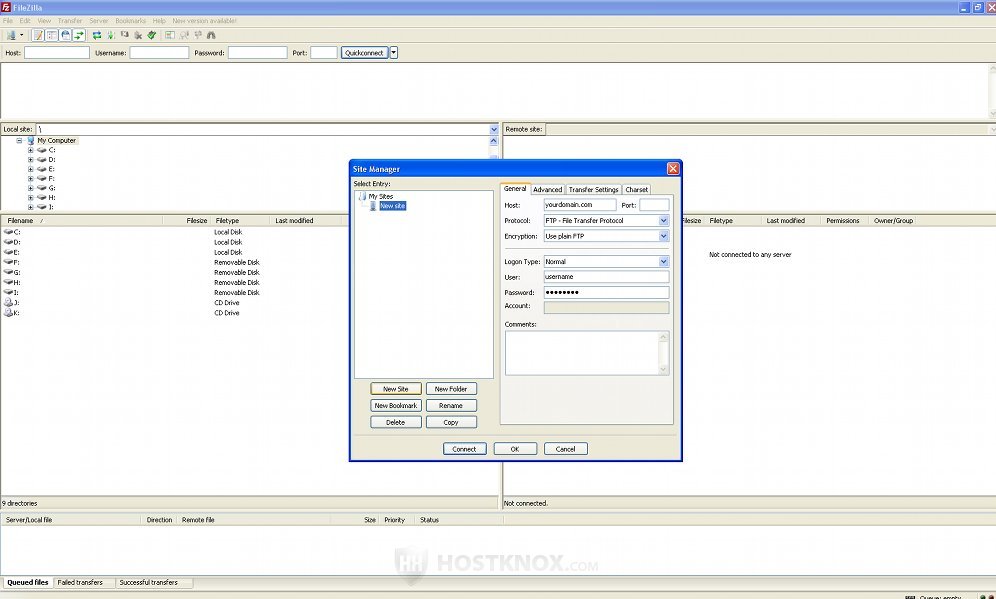Click the Delete button
Screen dimensions: 996x599
point(396,422)
